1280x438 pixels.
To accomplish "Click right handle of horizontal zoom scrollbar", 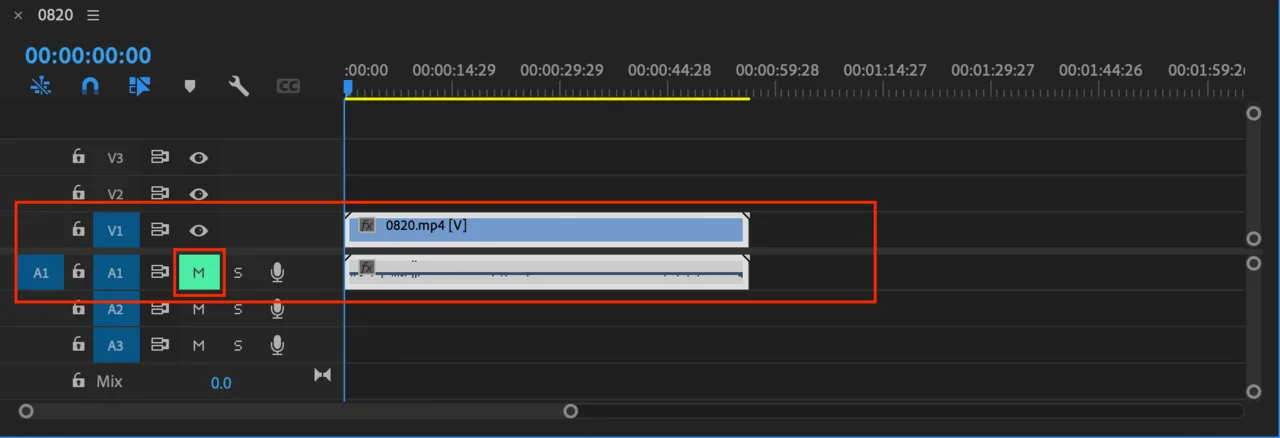I will (570, 411).
